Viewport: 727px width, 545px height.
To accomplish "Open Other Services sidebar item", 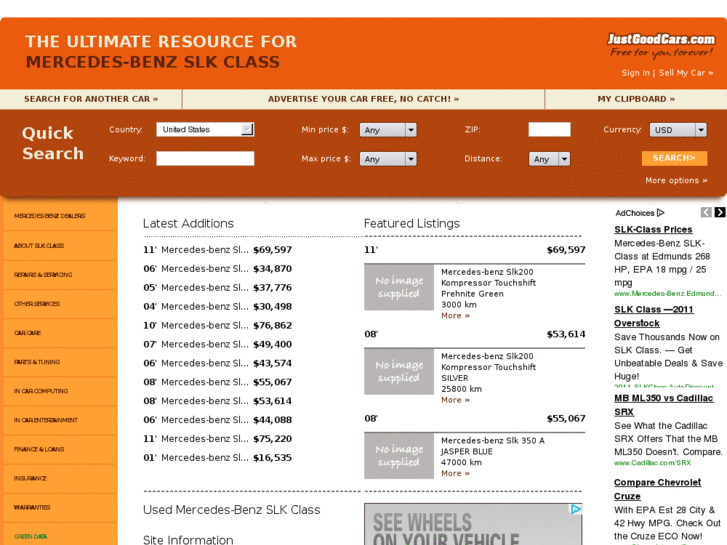I will tap(37, 304).
